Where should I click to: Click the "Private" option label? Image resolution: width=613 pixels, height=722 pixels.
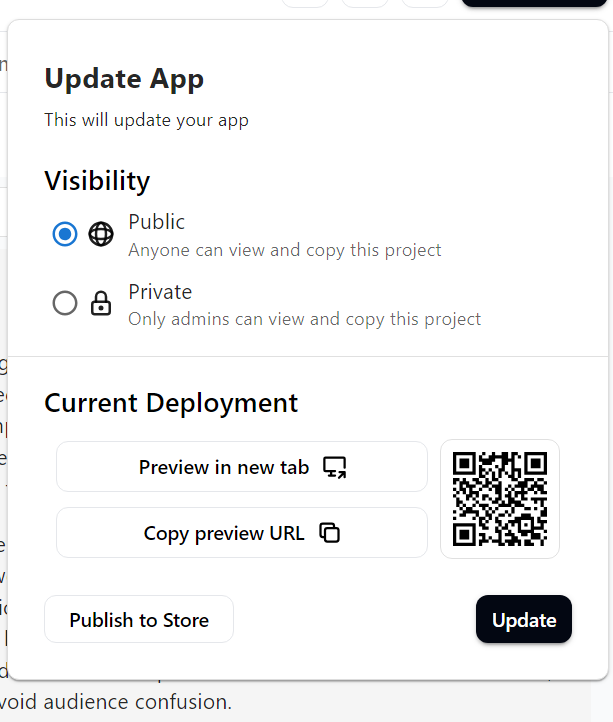click(160, 292)
